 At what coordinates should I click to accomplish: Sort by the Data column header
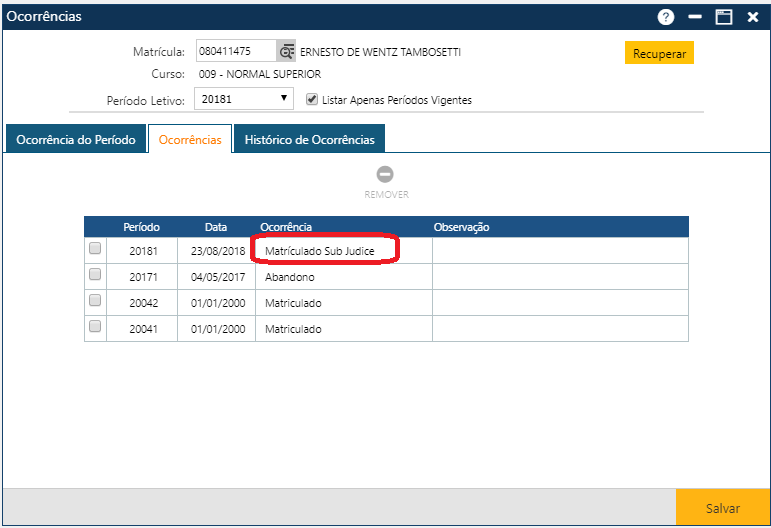click(216, 227)
